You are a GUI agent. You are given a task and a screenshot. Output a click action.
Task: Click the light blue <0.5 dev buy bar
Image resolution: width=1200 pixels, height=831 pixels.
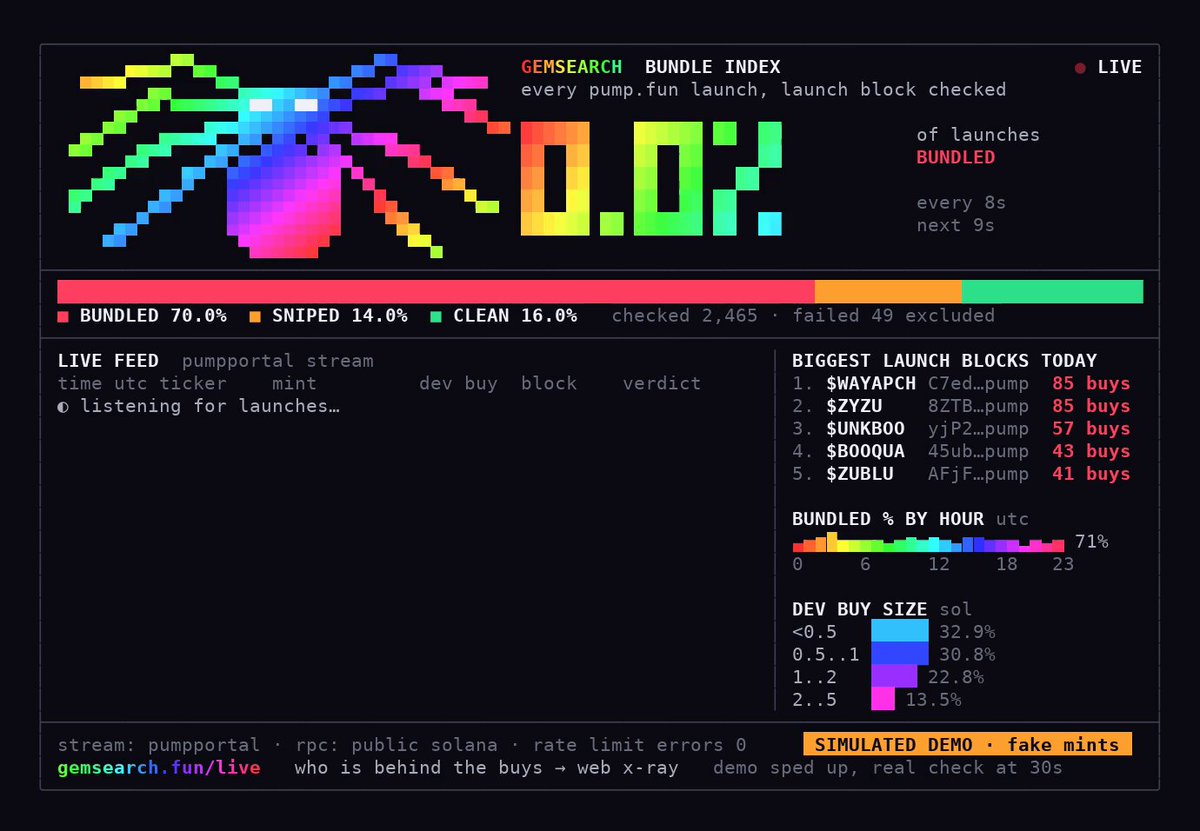click(900, 631)
